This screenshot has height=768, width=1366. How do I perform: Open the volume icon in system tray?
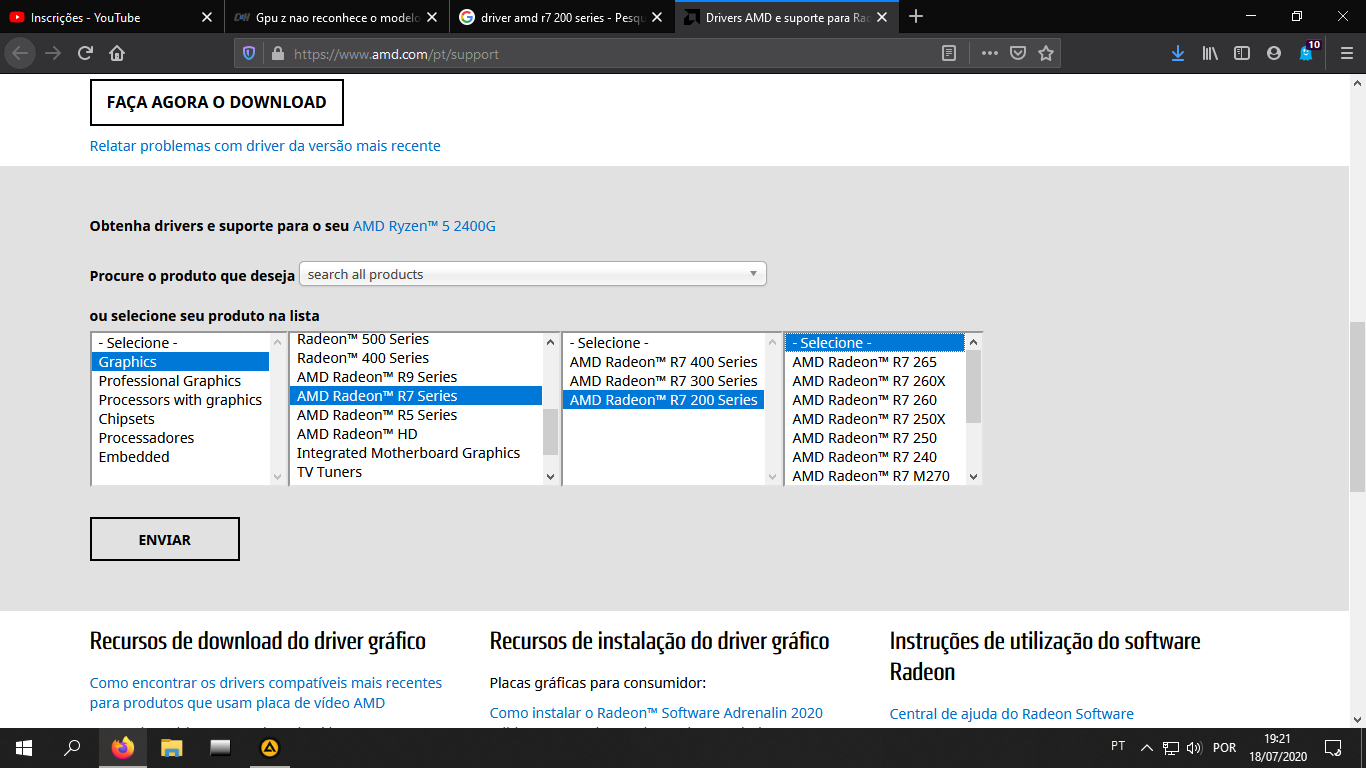1194,748
